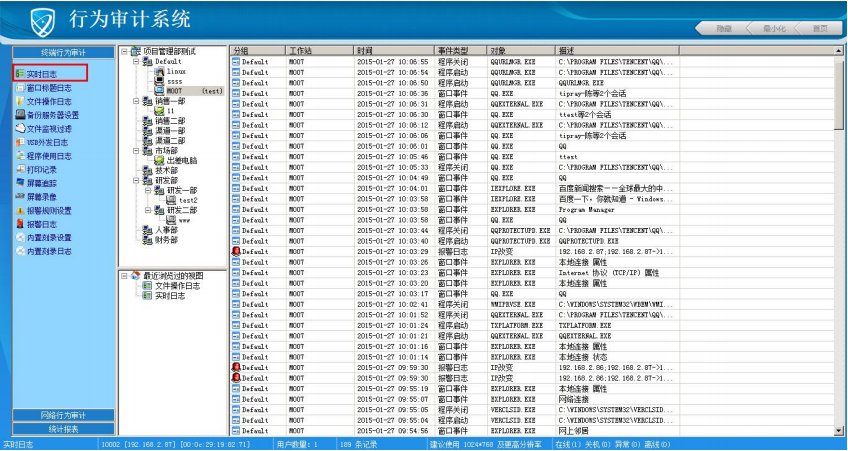
Task: Open the 实时日志 real-time log icon in sidebar
Action: pyautogui.click(x=20, y=74)
